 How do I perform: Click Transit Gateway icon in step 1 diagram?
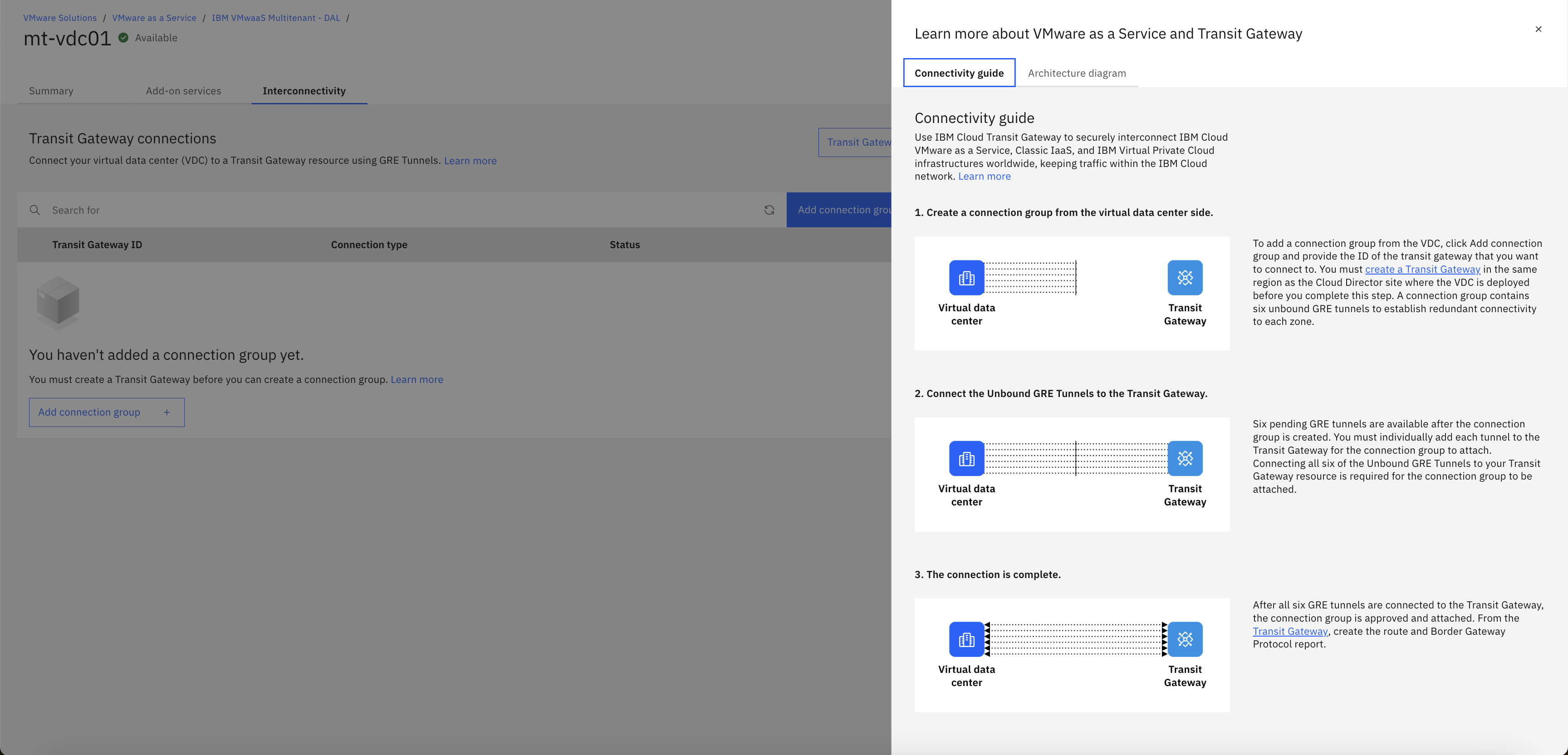1185,278
